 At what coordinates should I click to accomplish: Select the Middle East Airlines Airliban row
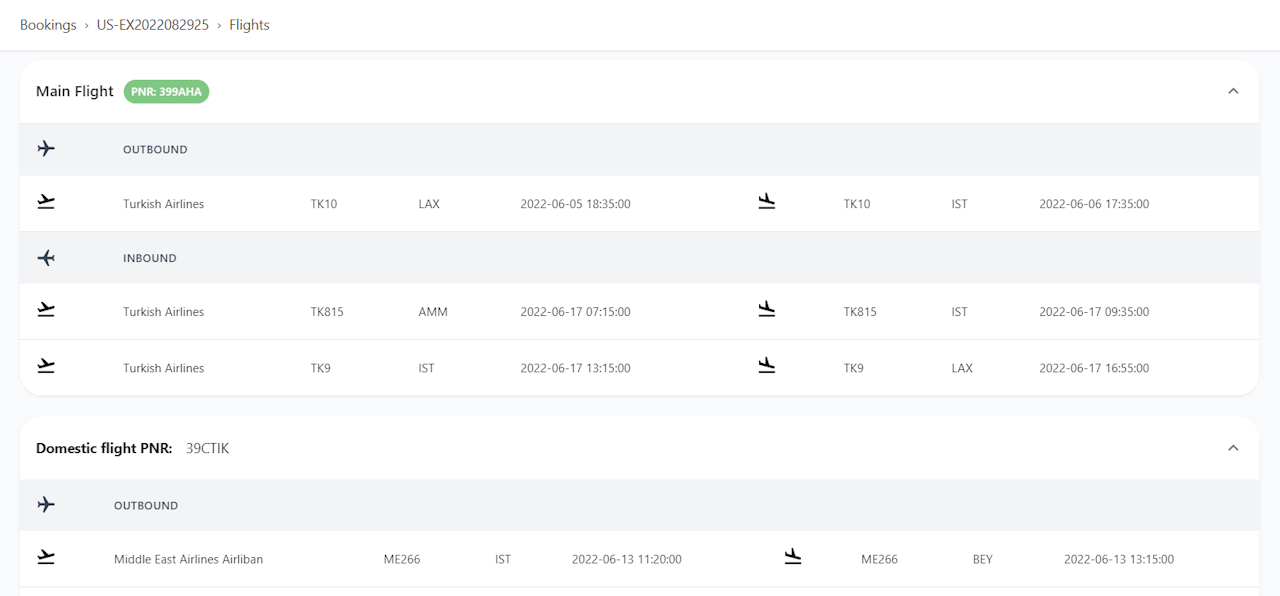tap(188, 559)
